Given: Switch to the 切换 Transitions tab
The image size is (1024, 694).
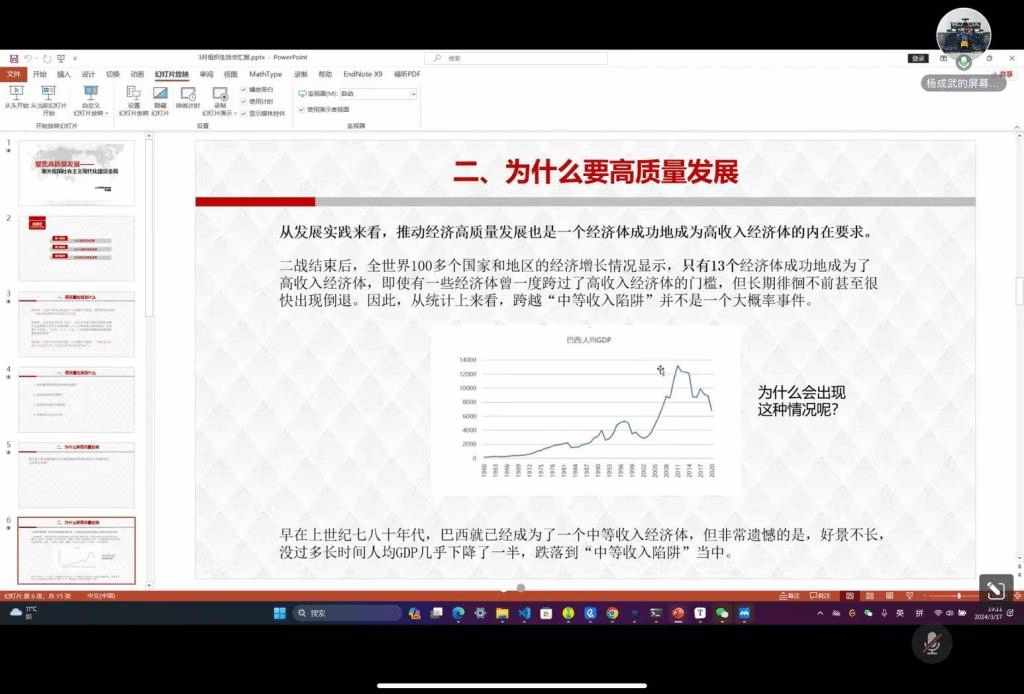Looking at the screenshot, I should [113, 74].
